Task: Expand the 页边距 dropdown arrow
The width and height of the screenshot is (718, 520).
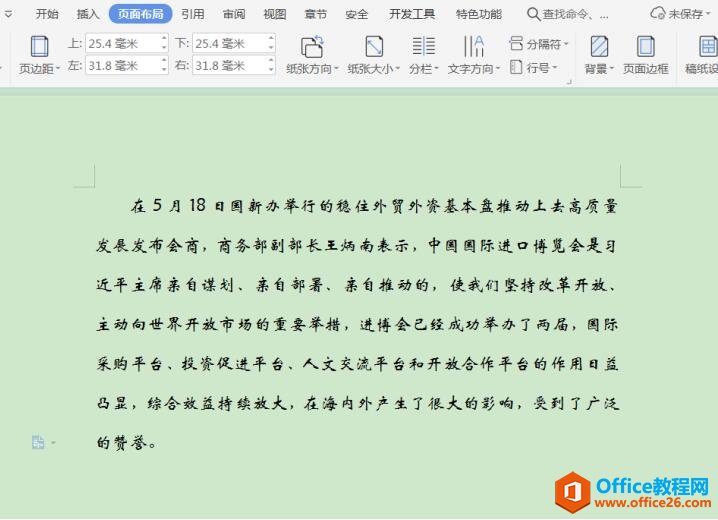Action: pos(58,69)
